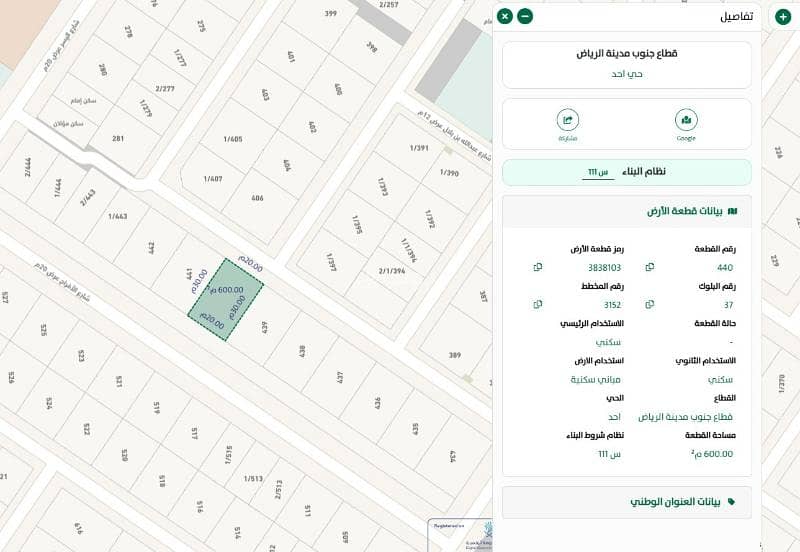Click the share (مشاركة) icon
The height and width of the screenshot is (552, 800).
[x=568, y=121]
